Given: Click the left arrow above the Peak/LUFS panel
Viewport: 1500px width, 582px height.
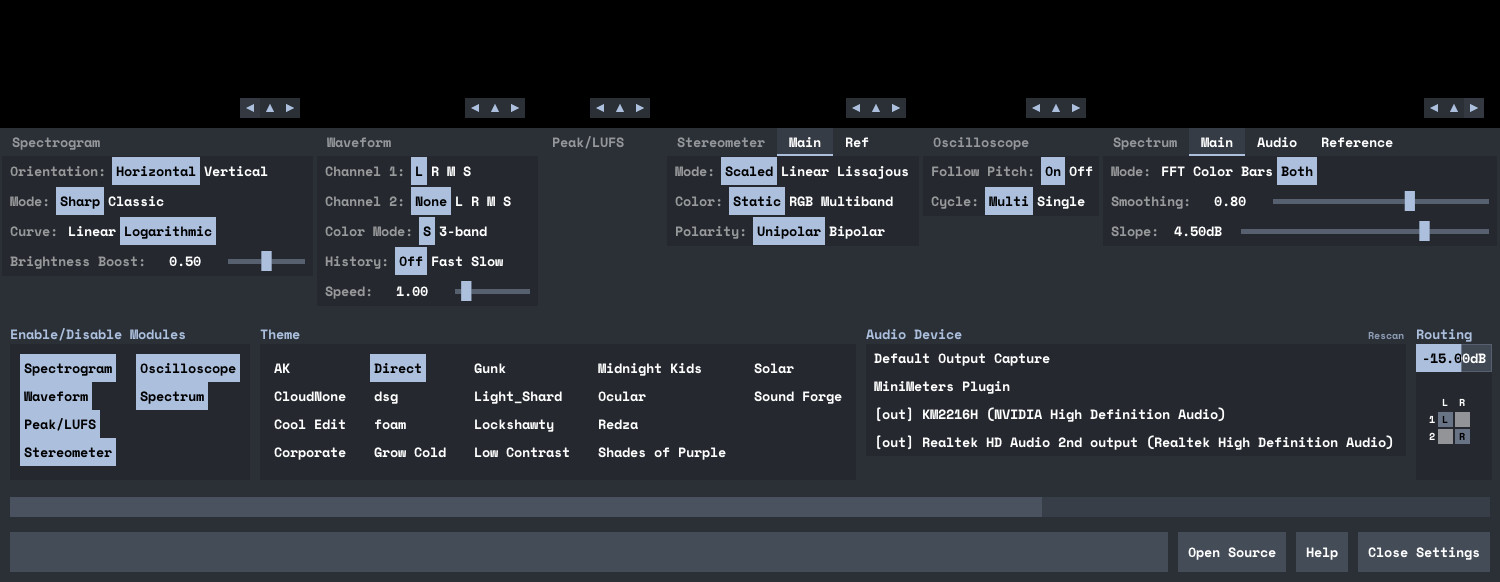Looking at the screenshot, I should point(600,108).
